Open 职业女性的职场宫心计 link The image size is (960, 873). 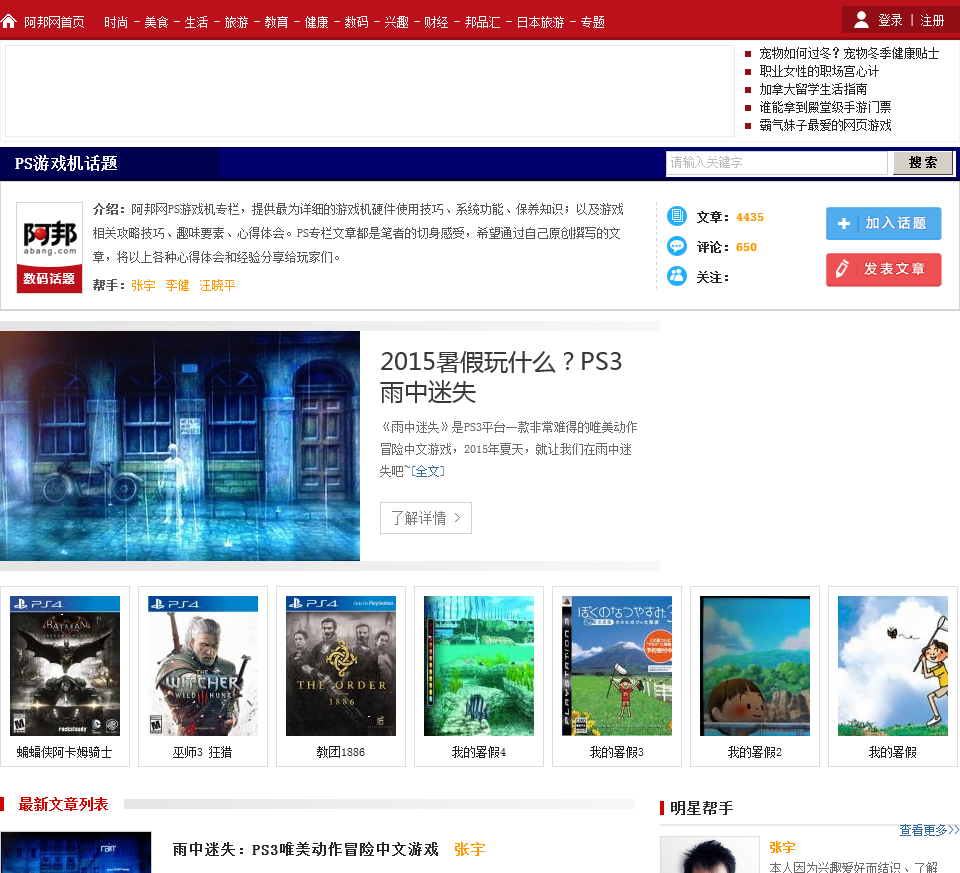coord(819,72)
